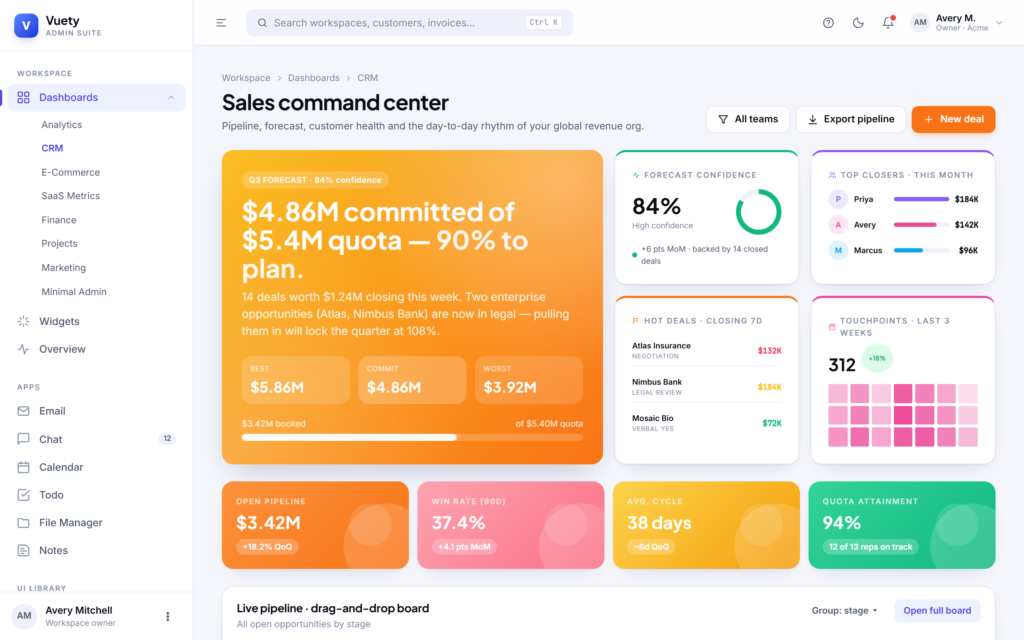The width and height of the screenshot is (1024, 640).
Task: Click the Dashboards grid icon
Action: tap(24, 97)
